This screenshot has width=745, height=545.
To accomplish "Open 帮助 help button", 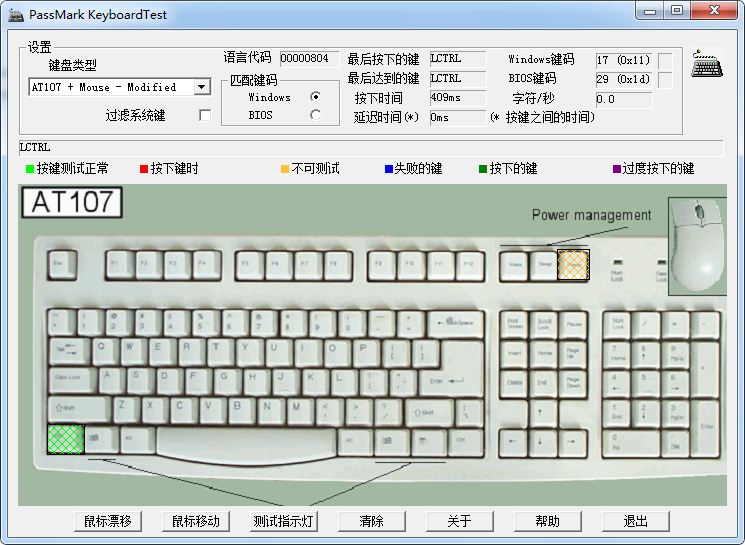I will click(x=547, y=521).
